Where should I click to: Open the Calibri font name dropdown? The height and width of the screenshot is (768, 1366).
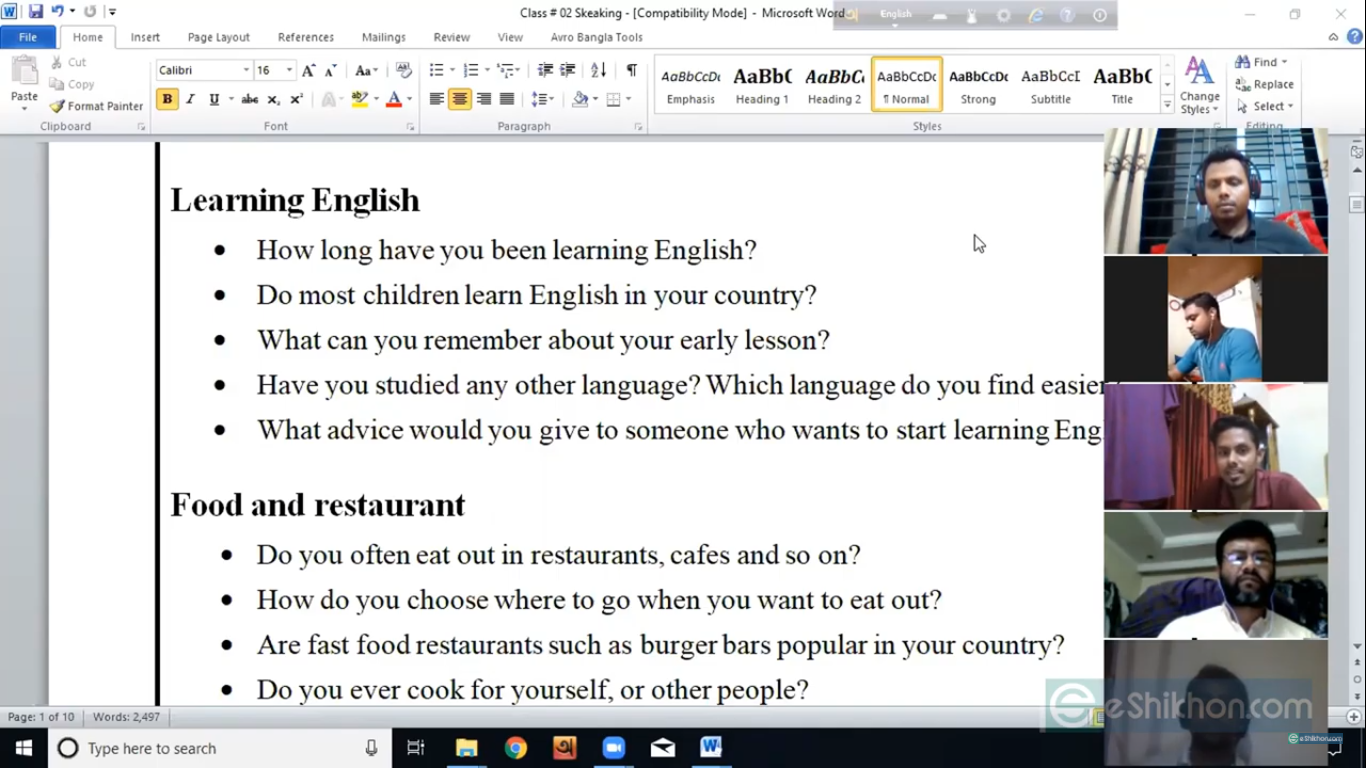click(x=246, y=70)
